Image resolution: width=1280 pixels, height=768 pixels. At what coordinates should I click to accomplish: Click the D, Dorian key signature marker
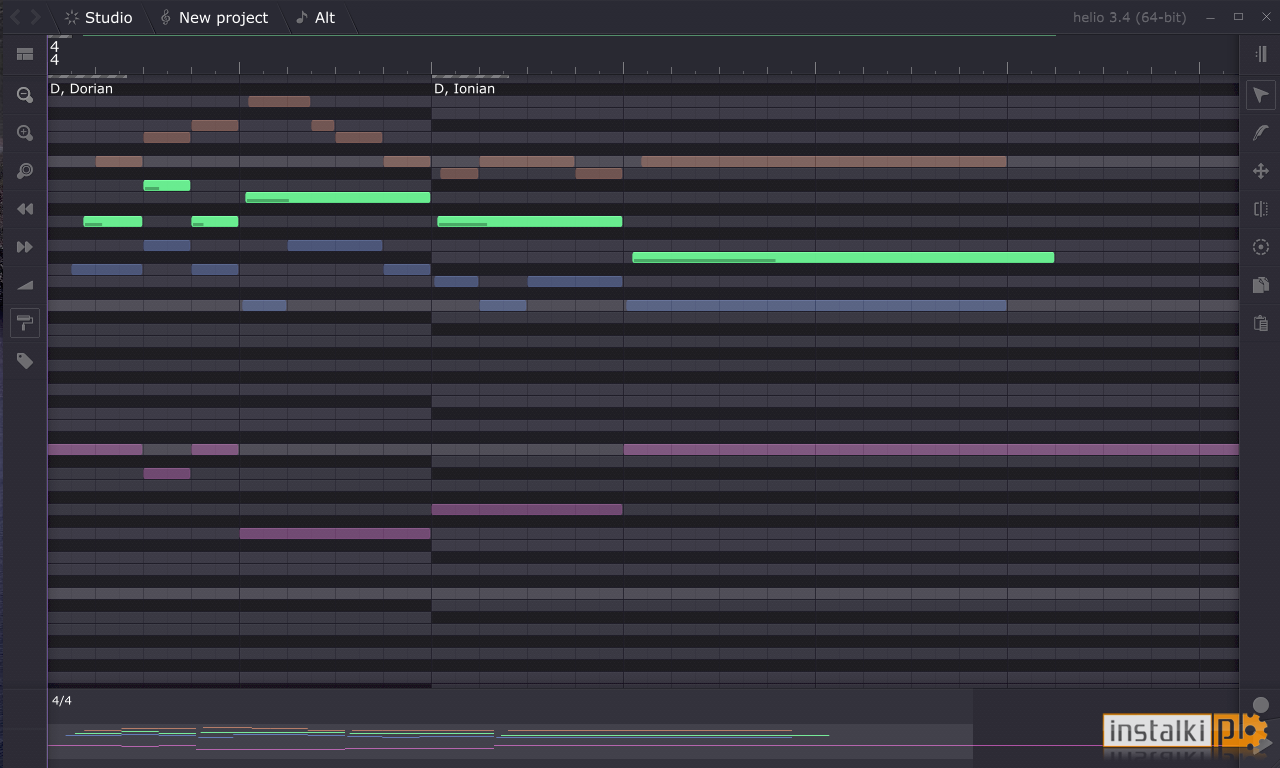[x=81, y=89]
